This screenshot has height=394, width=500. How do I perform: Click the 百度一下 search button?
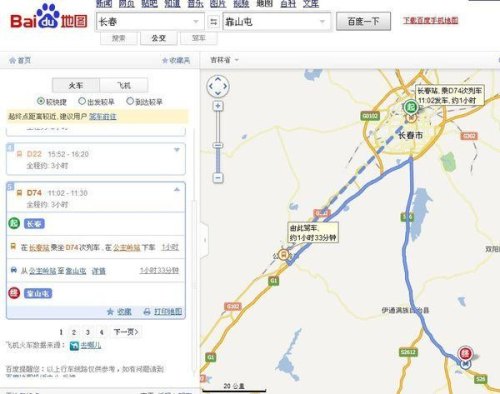pos(363,22)
